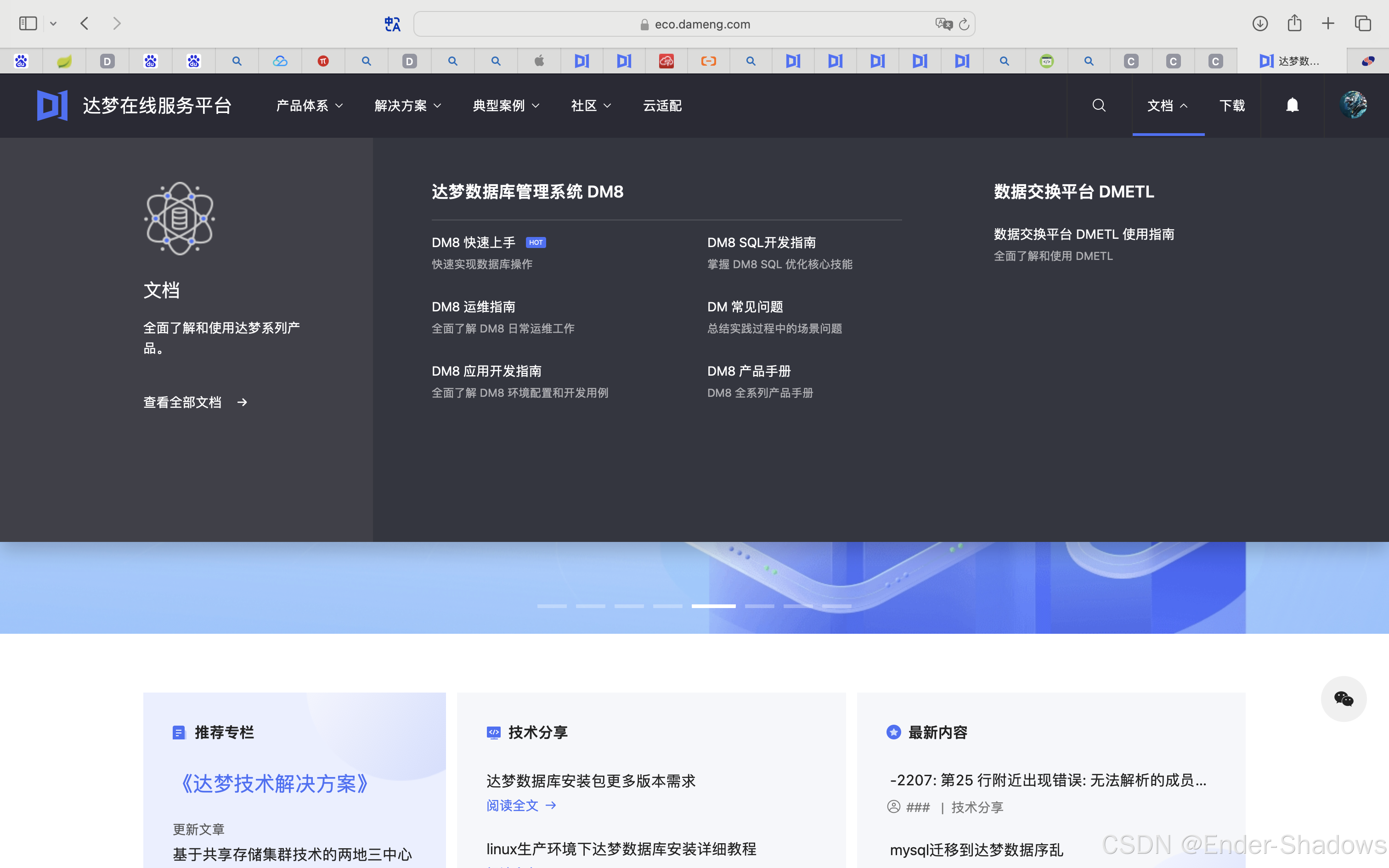Toggle the Safari sidebar button
This screenshot has height=868, width=1389.
[x=28, y=23]
